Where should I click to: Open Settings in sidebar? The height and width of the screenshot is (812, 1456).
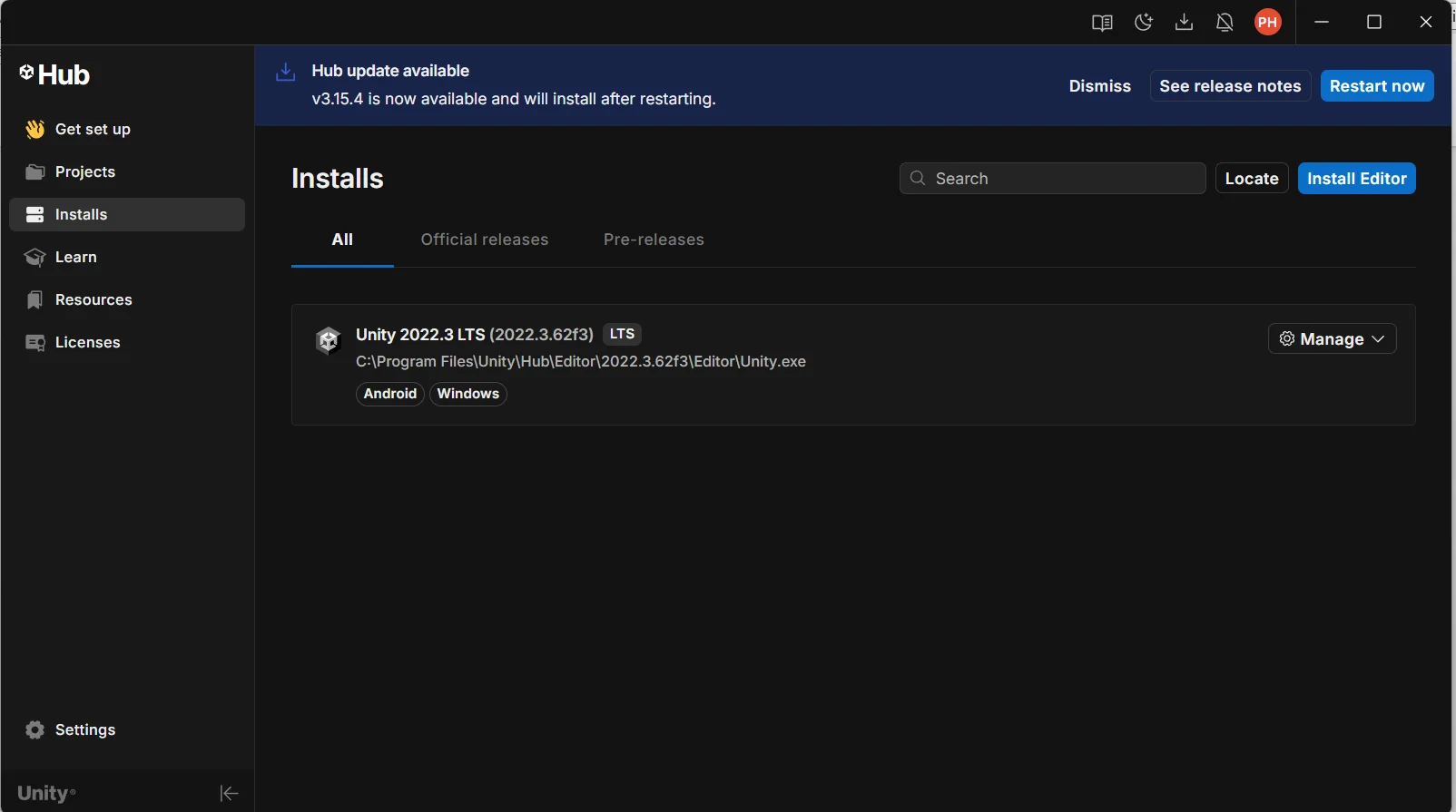(x=127, y=729)
